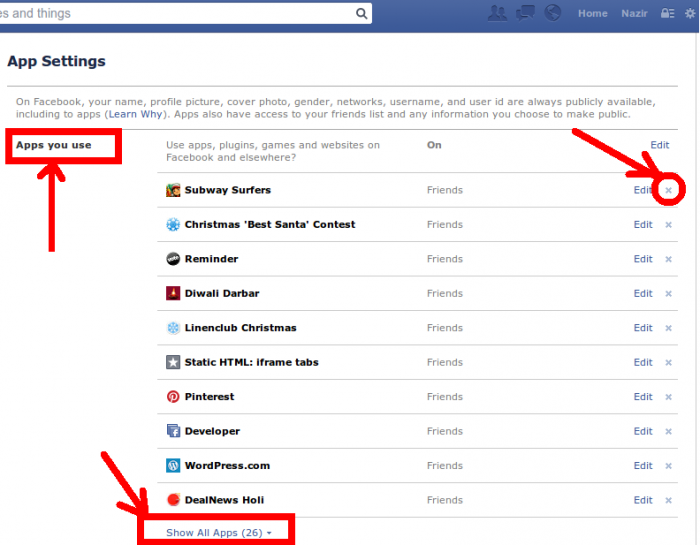Edit Static HTML: iframe tabs settings
Viewport: 700px width, 545px height.
tap(643, 362)
